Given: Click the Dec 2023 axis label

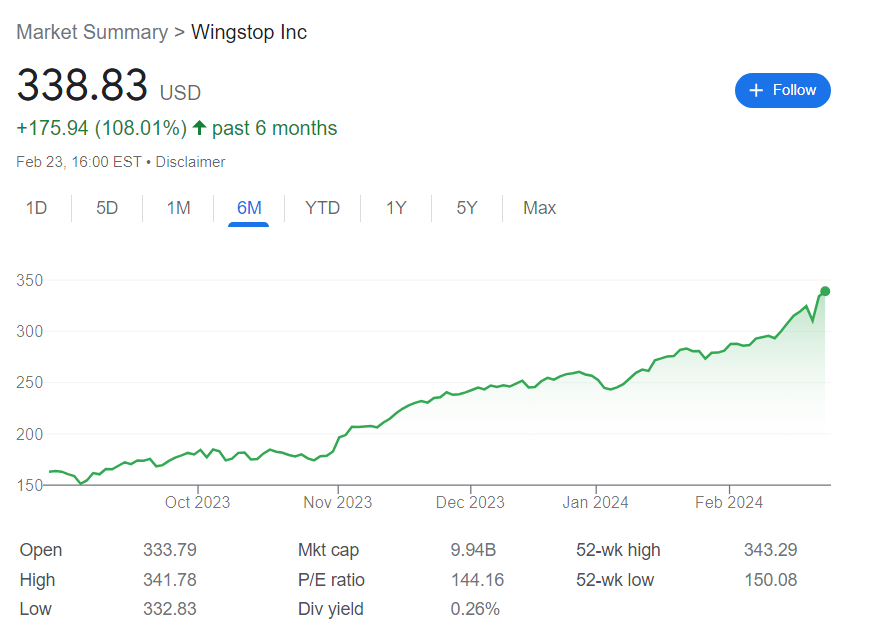Looking at the screenshot, I should pyautogui.click(x=470, y=502).
